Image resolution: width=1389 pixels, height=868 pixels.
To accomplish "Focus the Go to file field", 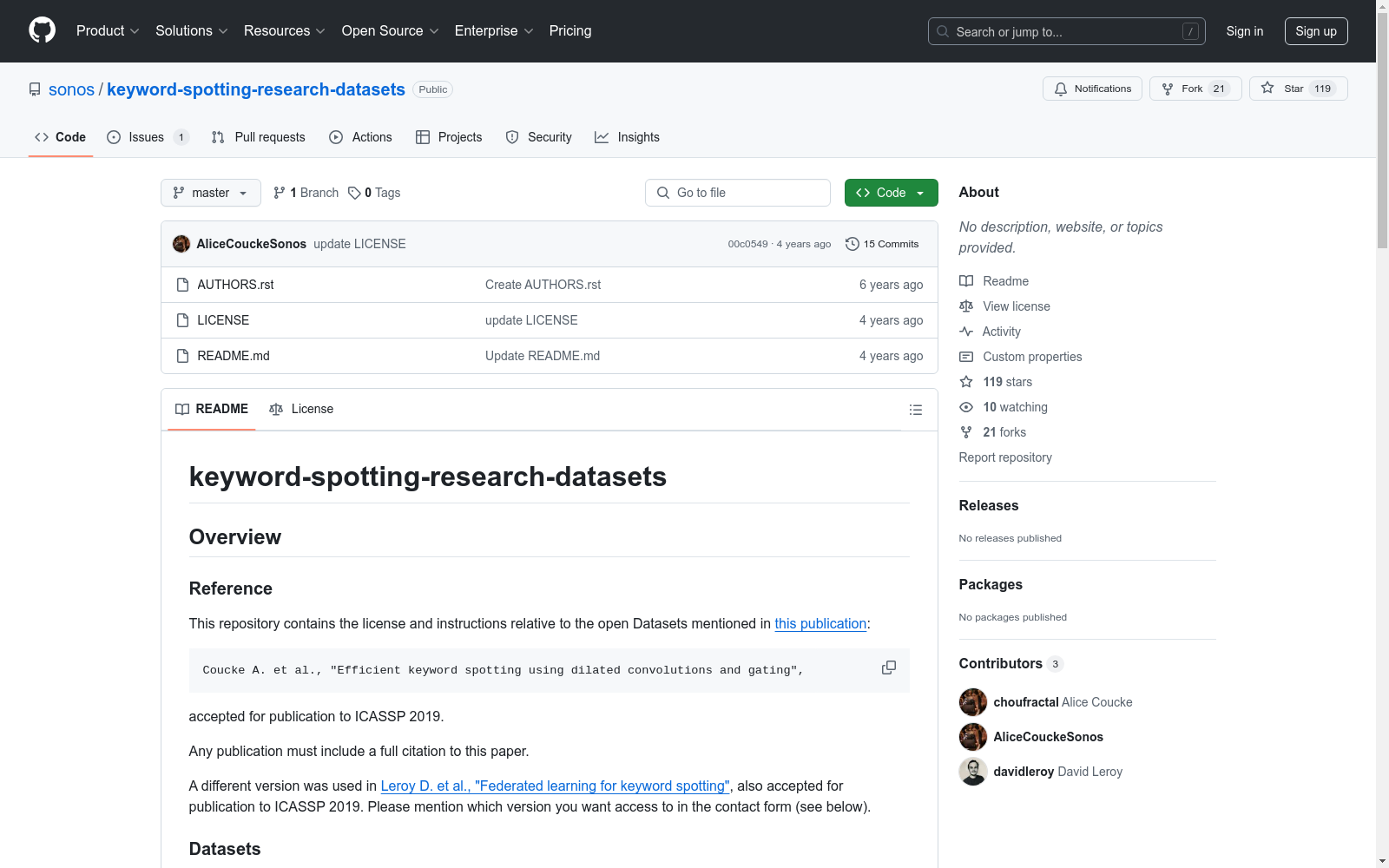I will [x=738, y=193].
